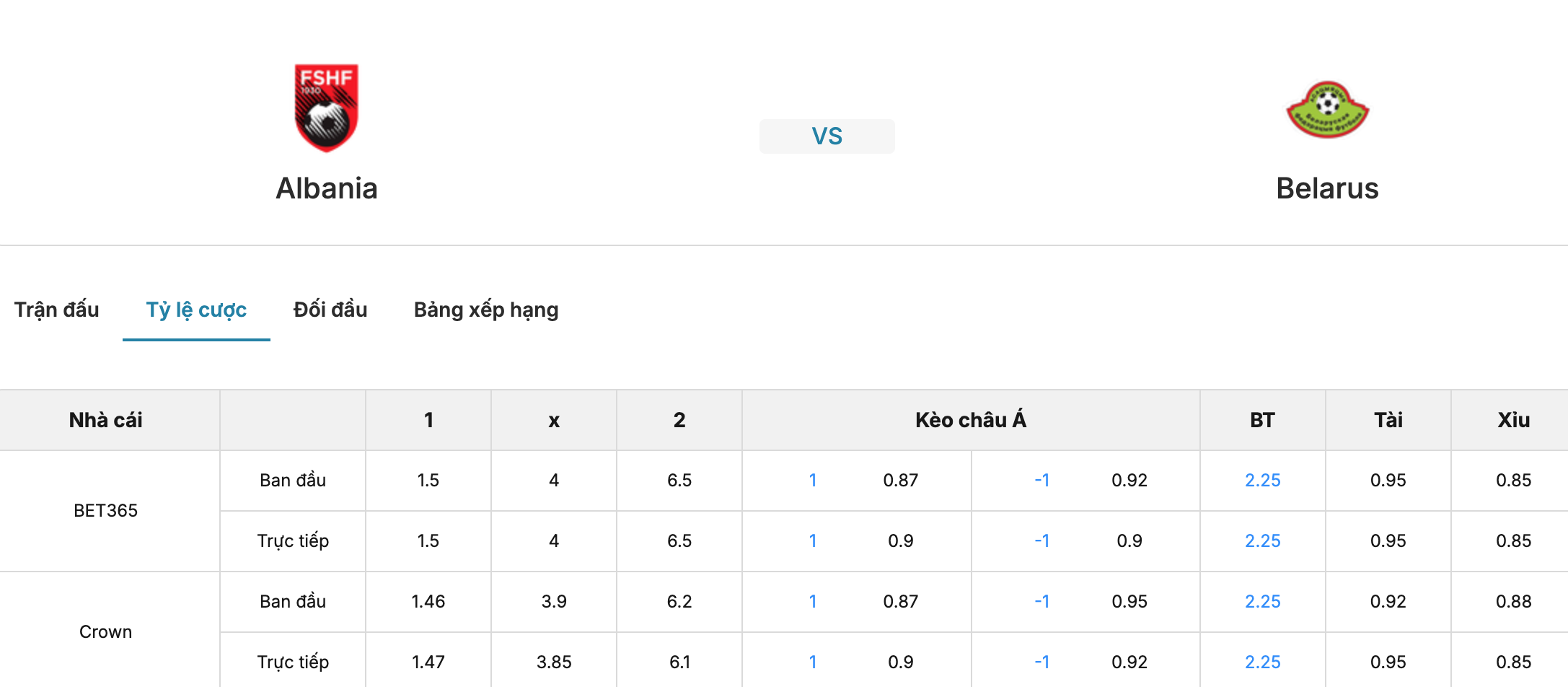Click BET365 Ban đầu 2.25 BT value
The width and height of the screenshot is (1568, 687).
coord(1262,480)
